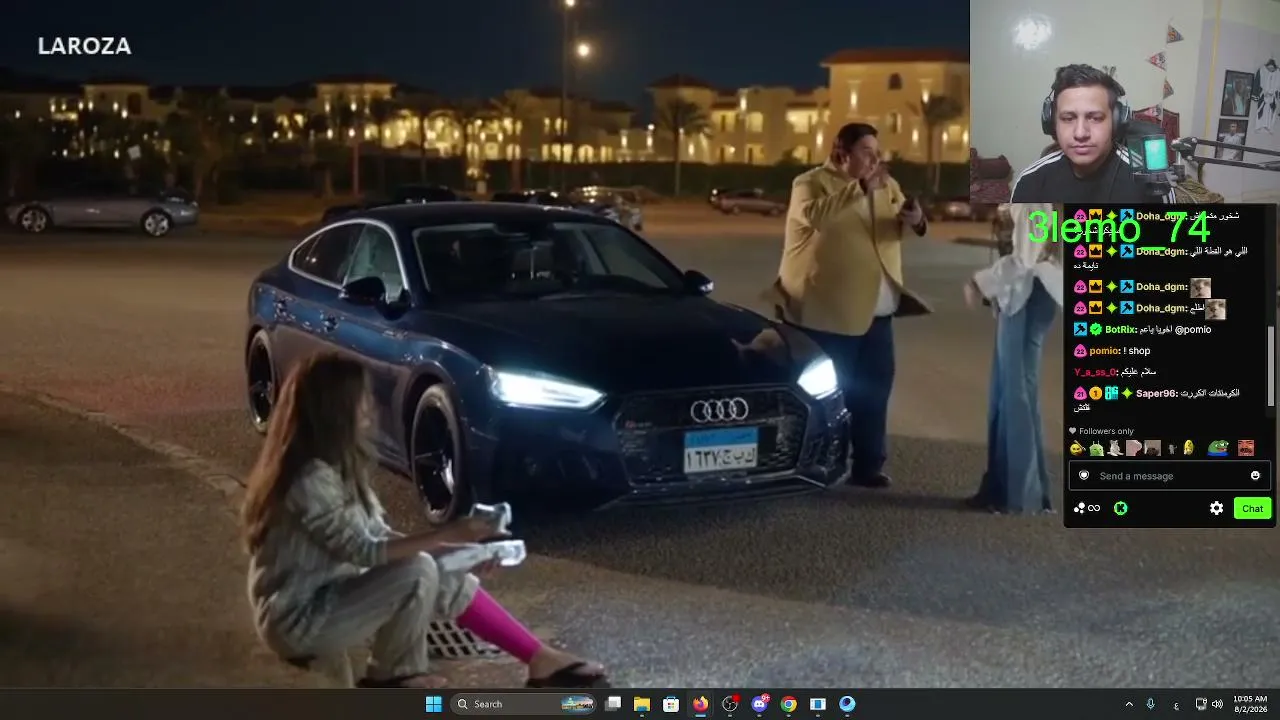Open Discord from the taskbar

[x=760, y=704]
